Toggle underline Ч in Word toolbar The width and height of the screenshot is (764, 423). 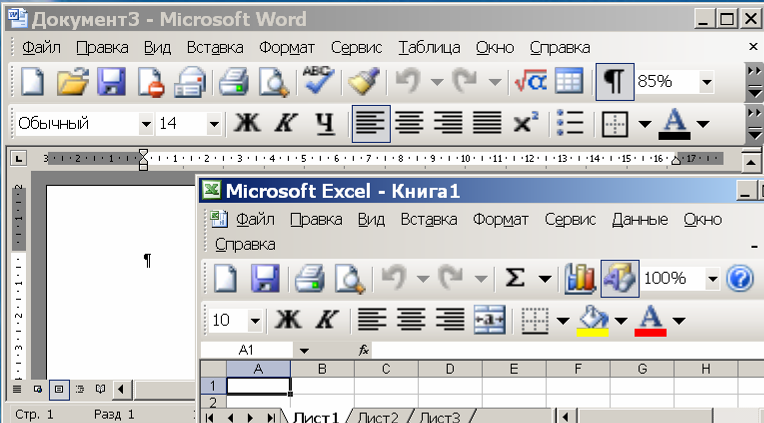click(325, 123)
